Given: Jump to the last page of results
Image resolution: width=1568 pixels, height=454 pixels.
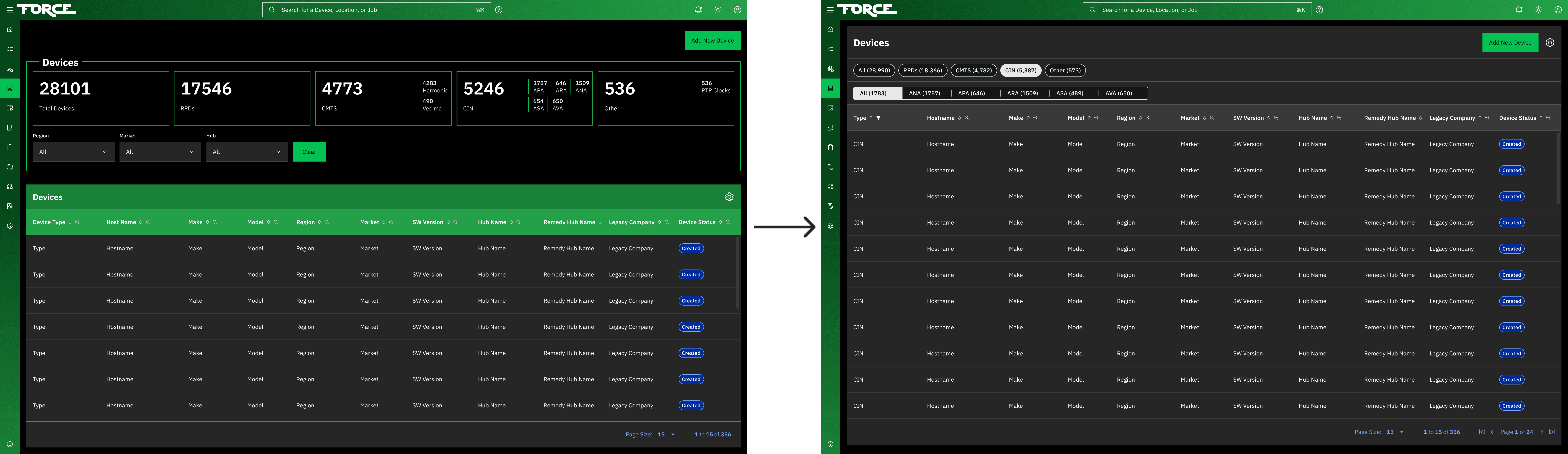Looking at the screenshot, I should coord(1552,432).
